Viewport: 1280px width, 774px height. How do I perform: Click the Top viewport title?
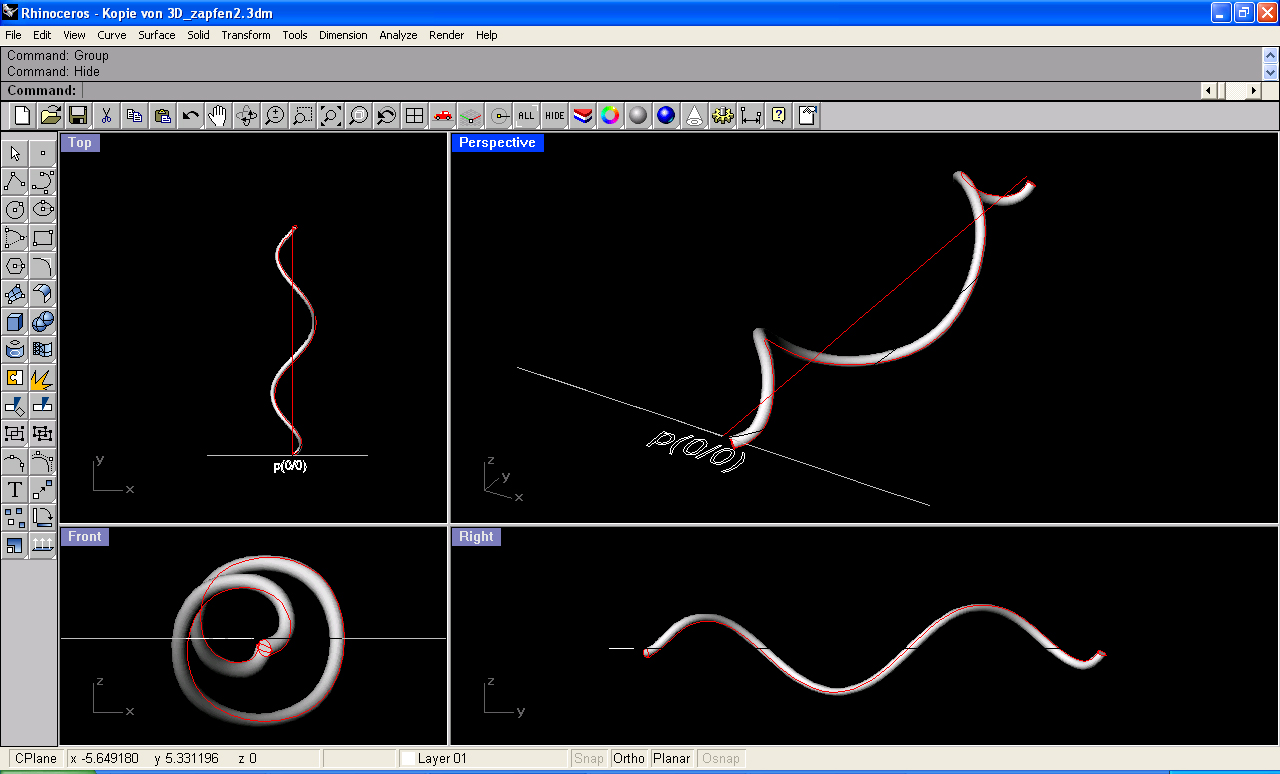pos(80,143)
